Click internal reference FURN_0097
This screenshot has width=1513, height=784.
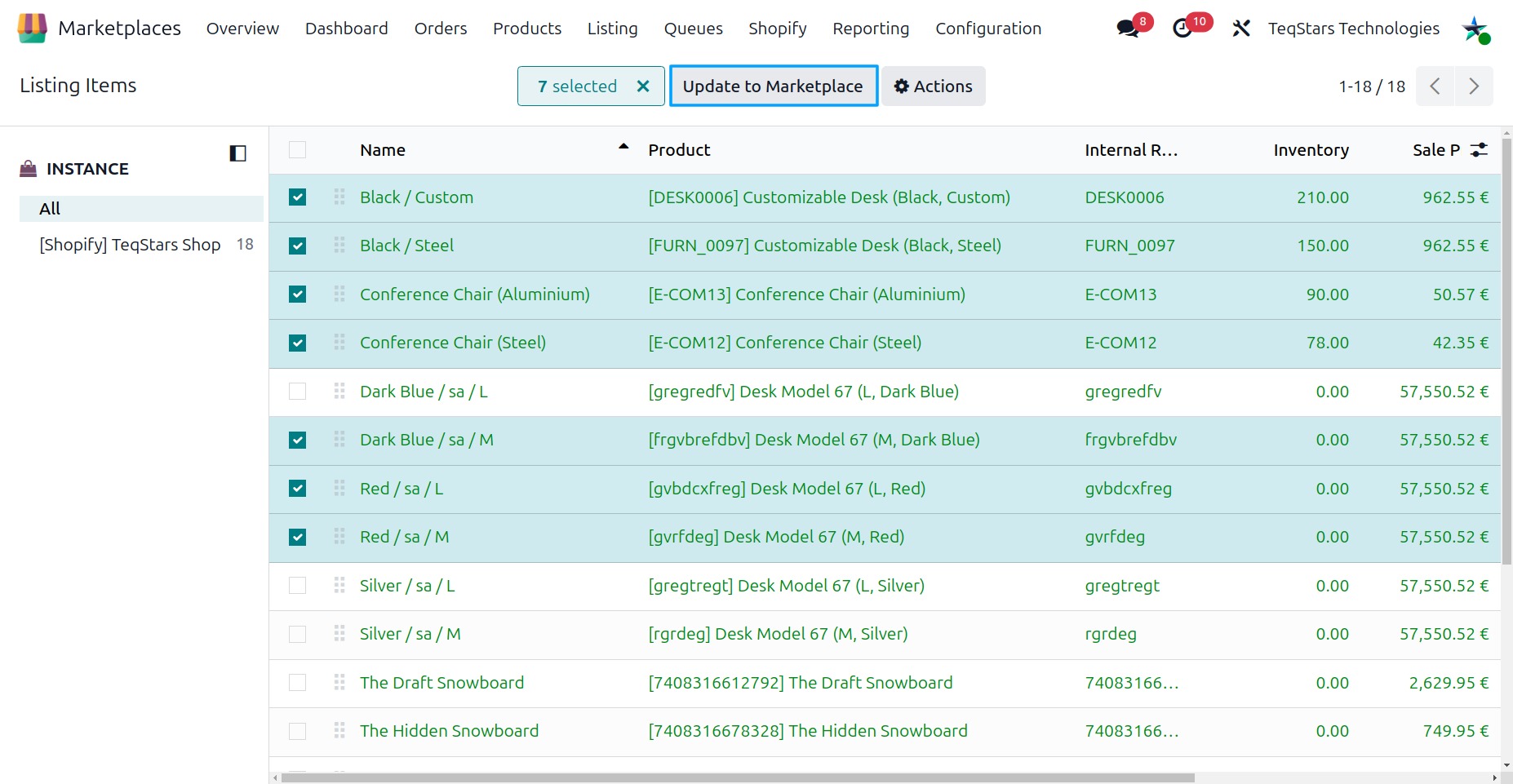1129,246
